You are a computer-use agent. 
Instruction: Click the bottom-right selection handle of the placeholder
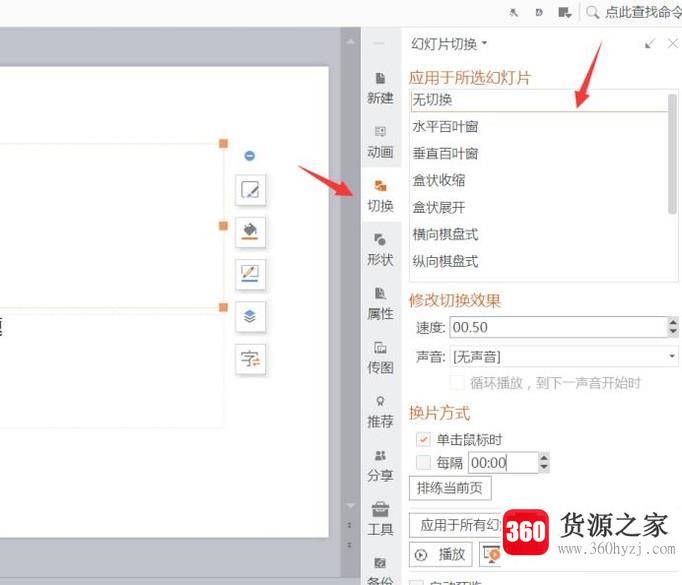(223, 308)
